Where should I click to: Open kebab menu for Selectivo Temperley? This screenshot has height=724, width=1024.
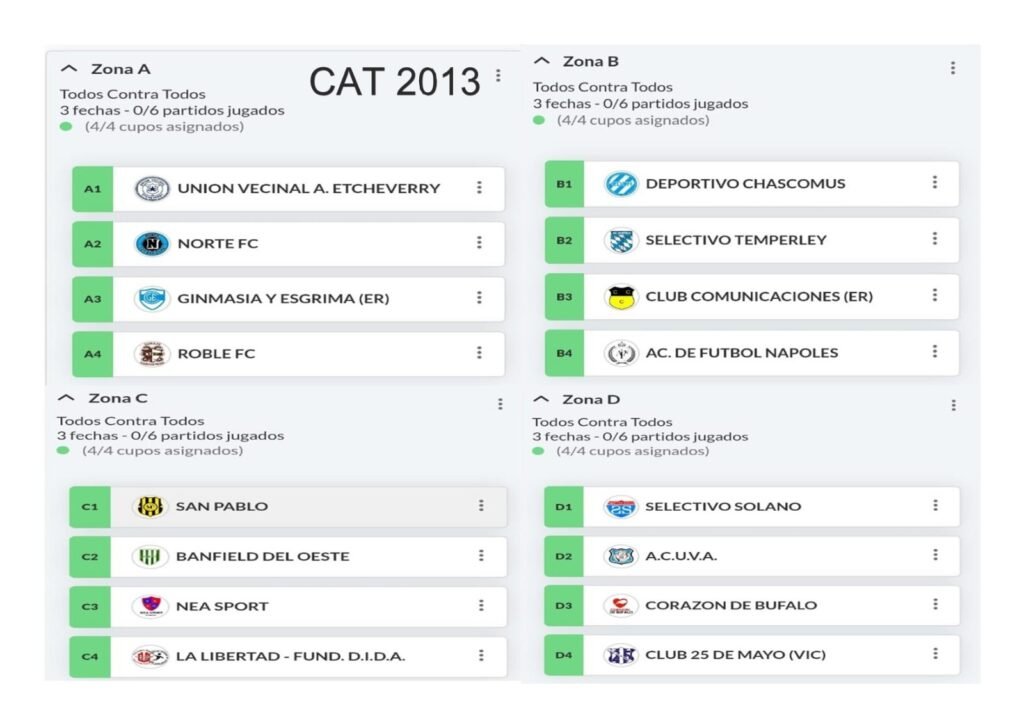click(x=935, y=239)
